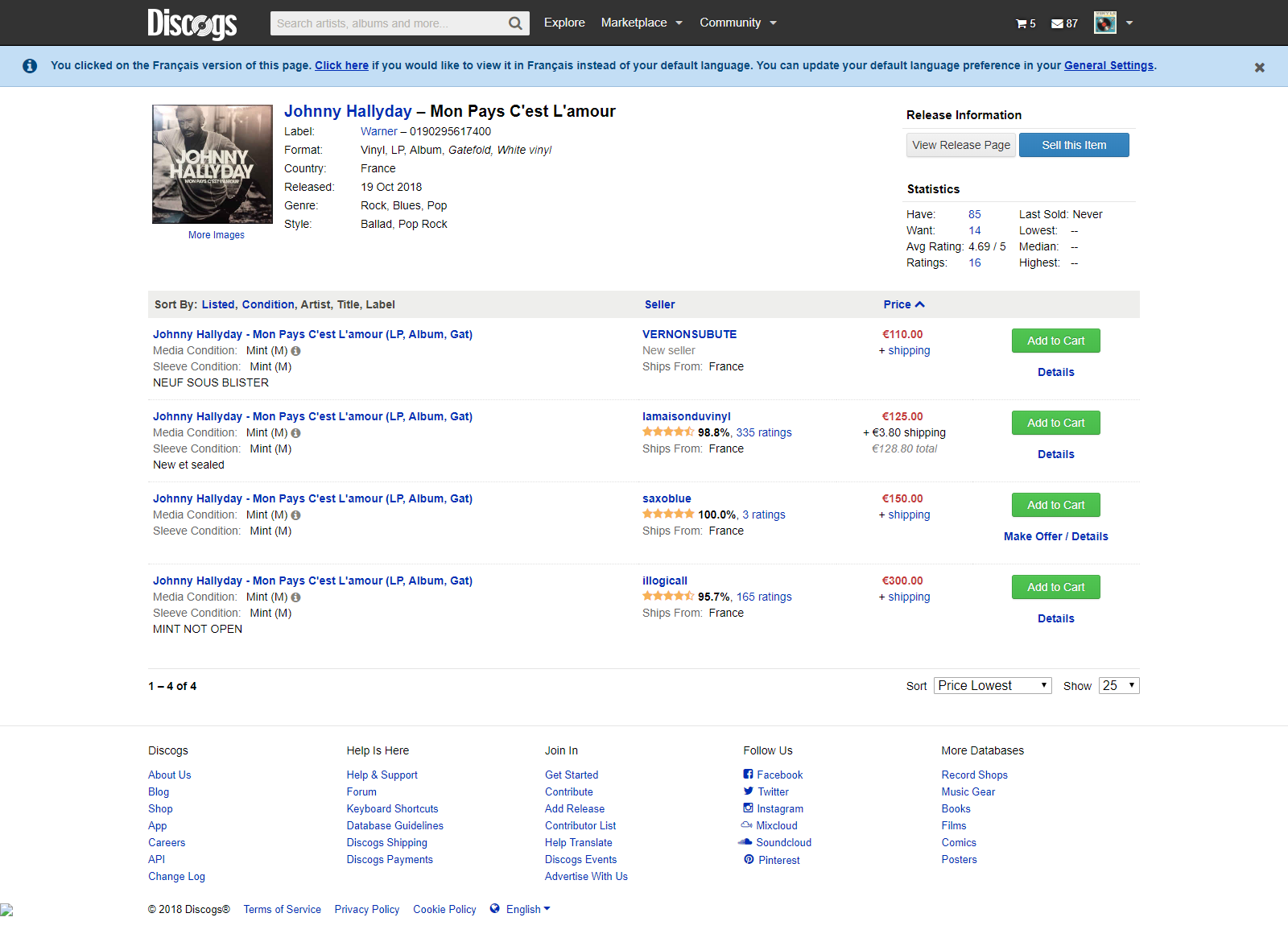Add lamaisonduvinyl €125.00 listing to cart

(1055, 423)
